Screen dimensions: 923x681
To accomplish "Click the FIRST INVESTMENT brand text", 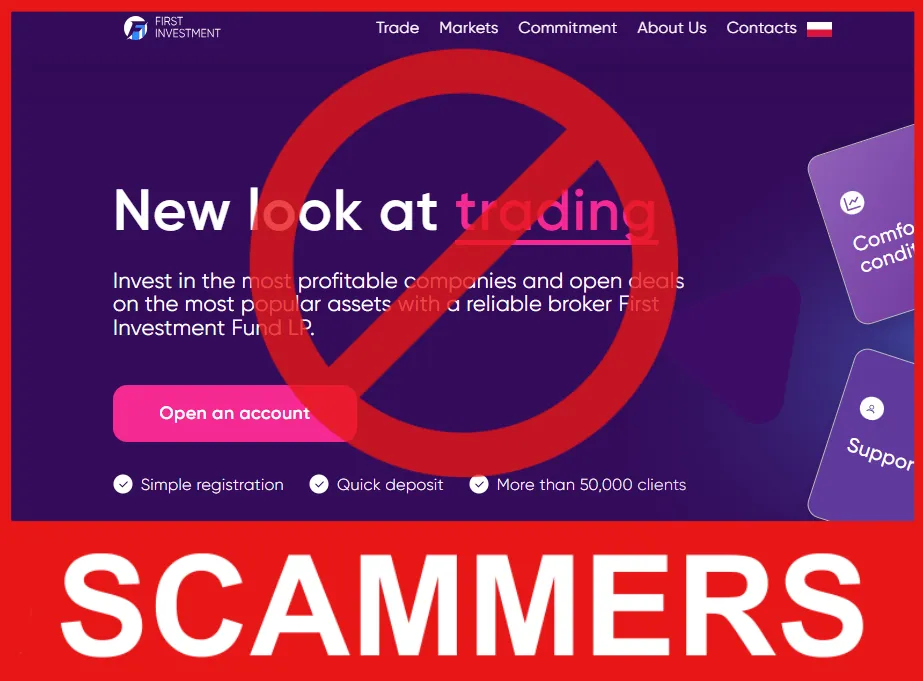I will point(187,28).
